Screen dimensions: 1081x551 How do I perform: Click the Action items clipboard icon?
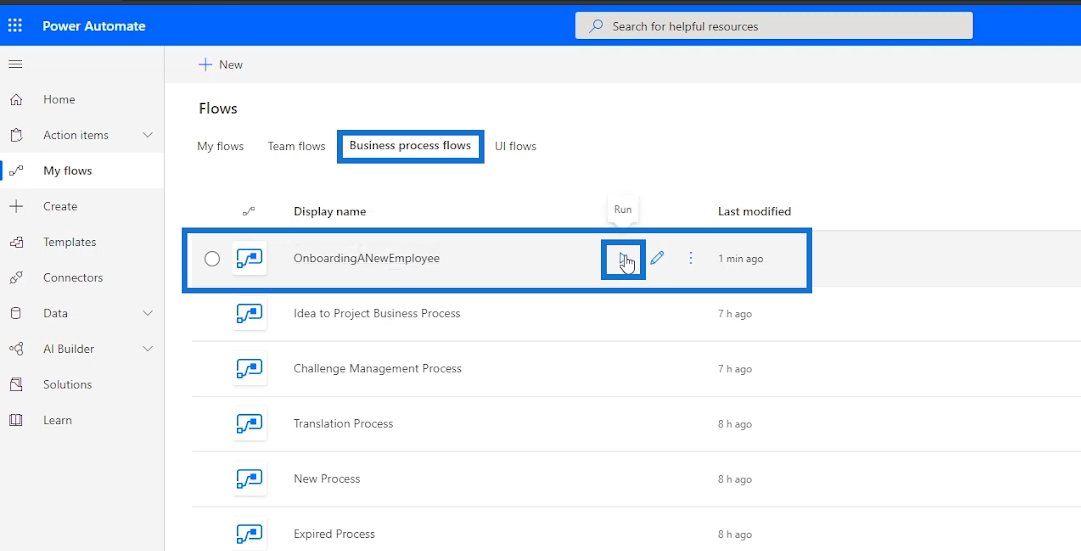click(x=16, y=135)
